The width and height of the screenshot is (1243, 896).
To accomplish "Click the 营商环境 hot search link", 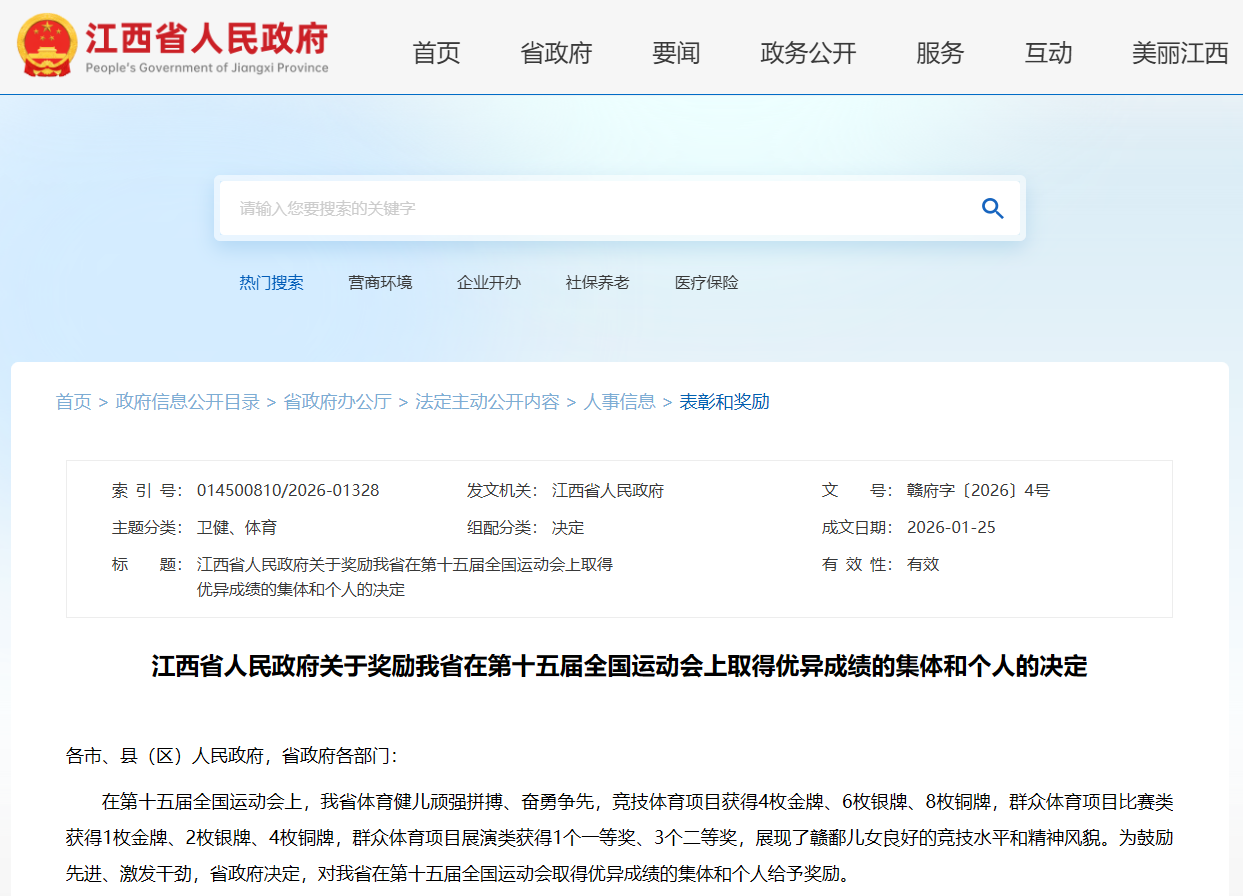I will (380, 283).
